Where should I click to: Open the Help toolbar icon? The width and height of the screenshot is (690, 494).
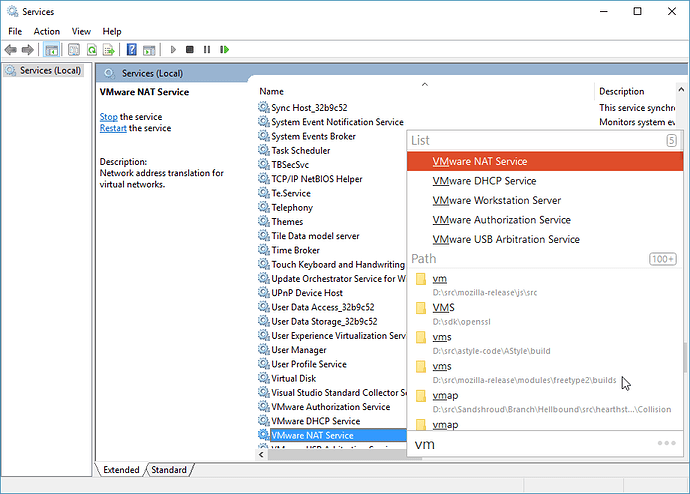[x=132, y=50]
